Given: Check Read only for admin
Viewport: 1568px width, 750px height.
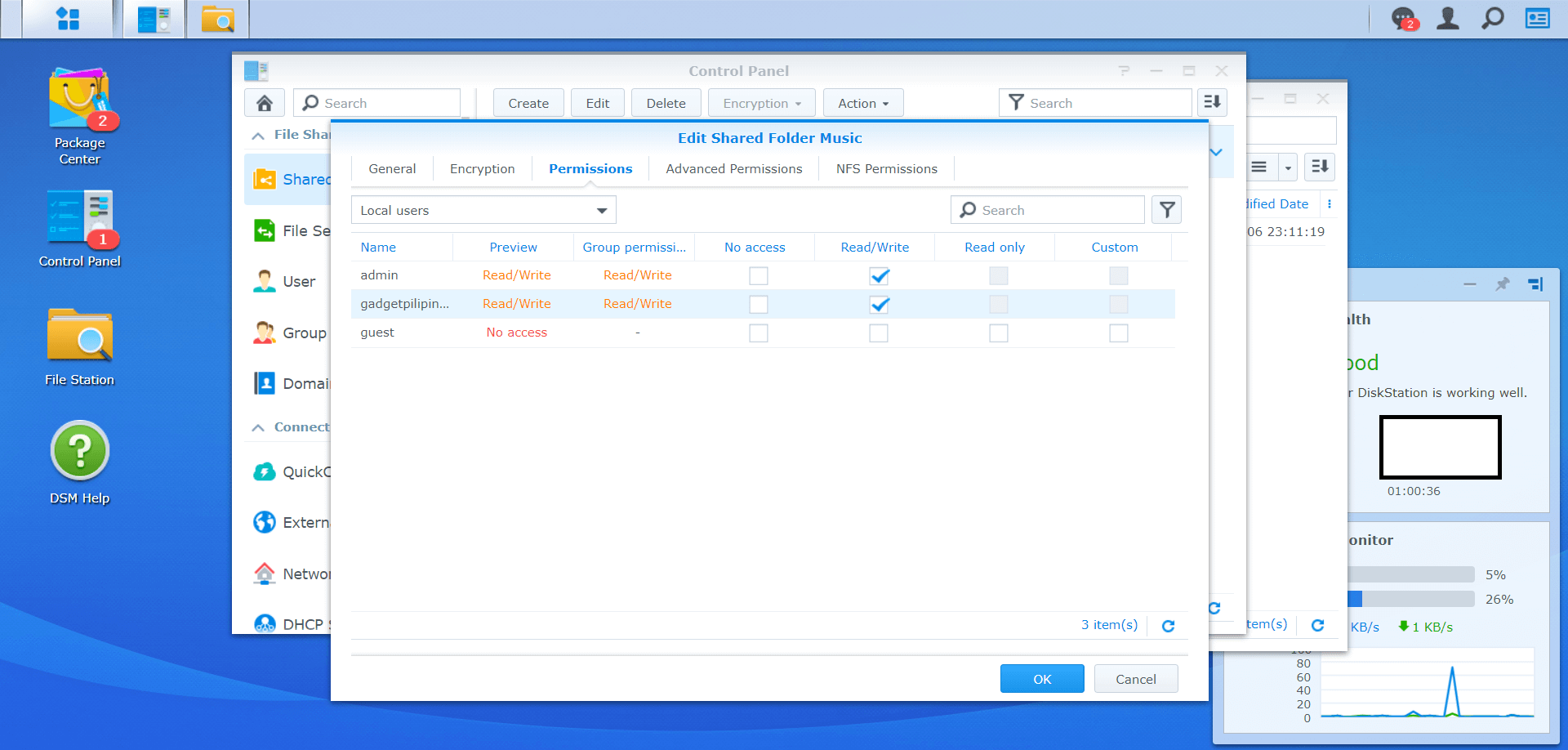Looking at the screenshot, I should coord(999,276).
